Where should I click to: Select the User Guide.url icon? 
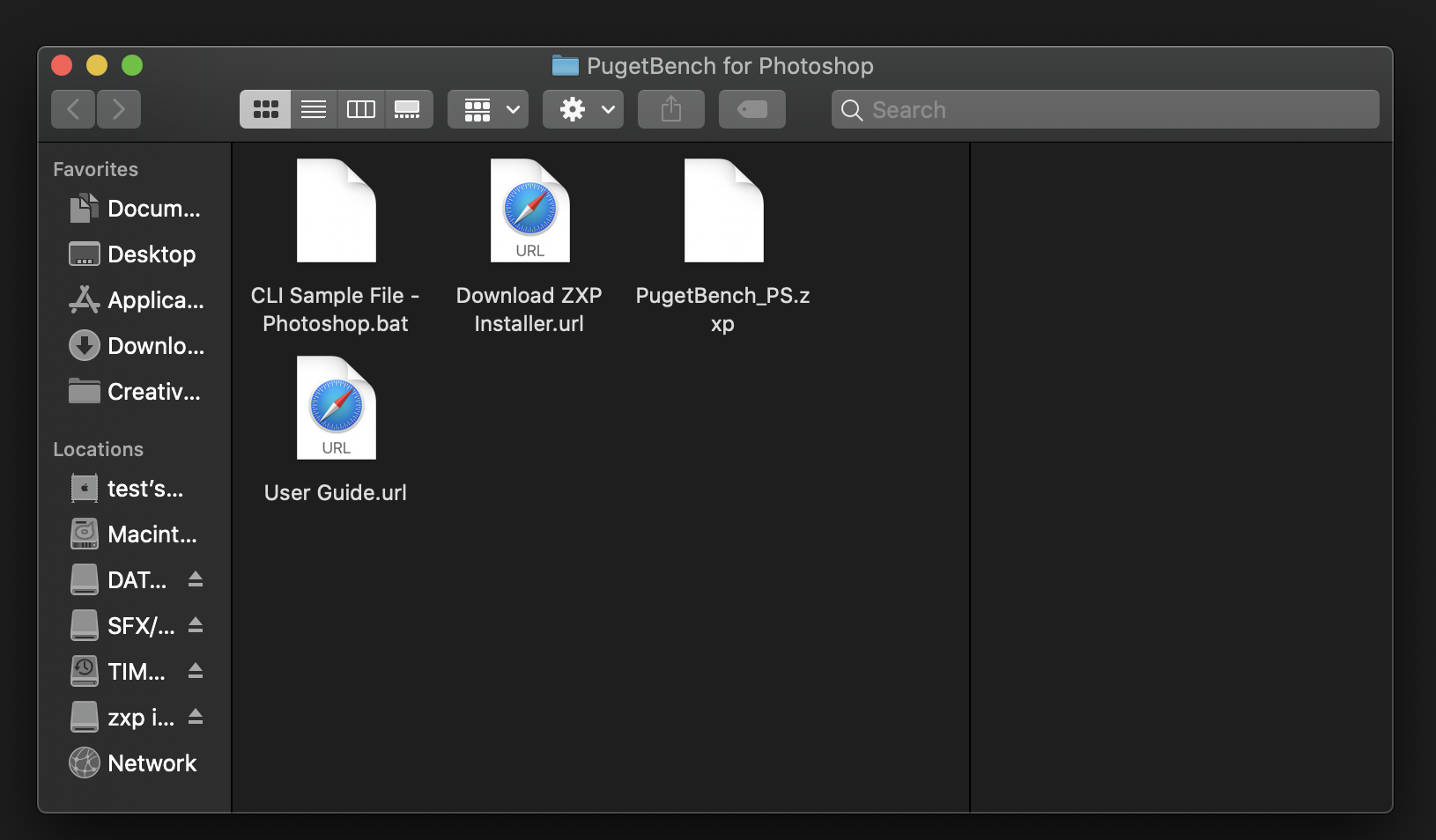[x=336, y=408]
